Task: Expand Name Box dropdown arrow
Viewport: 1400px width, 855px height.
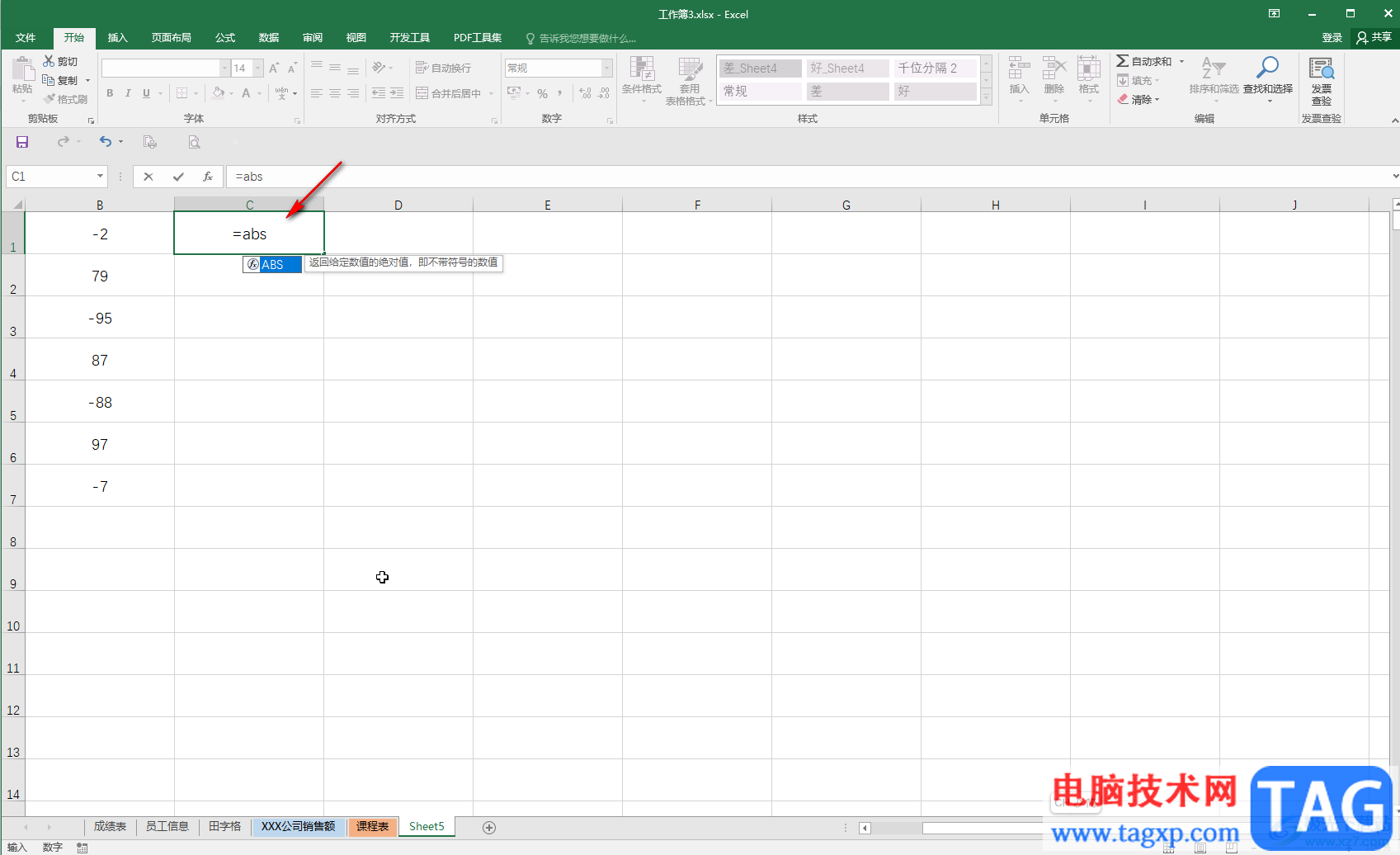Action: point(100,177)
